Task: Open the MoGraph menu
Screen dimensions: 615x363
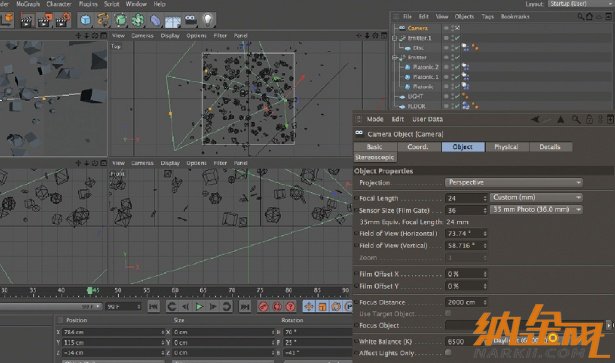Action: pyautogui.click(x=28, y=4)
